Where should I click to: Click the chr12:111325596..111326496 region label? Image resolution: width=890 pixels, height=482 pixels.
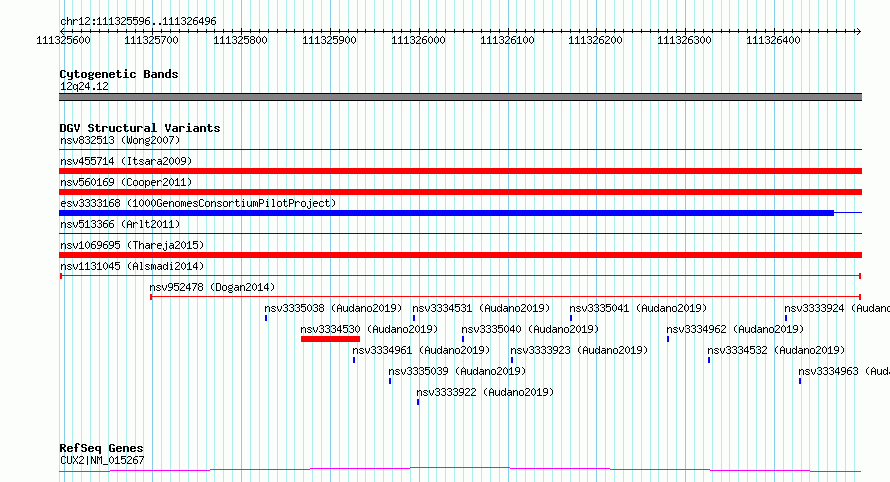tap(138, 21)
